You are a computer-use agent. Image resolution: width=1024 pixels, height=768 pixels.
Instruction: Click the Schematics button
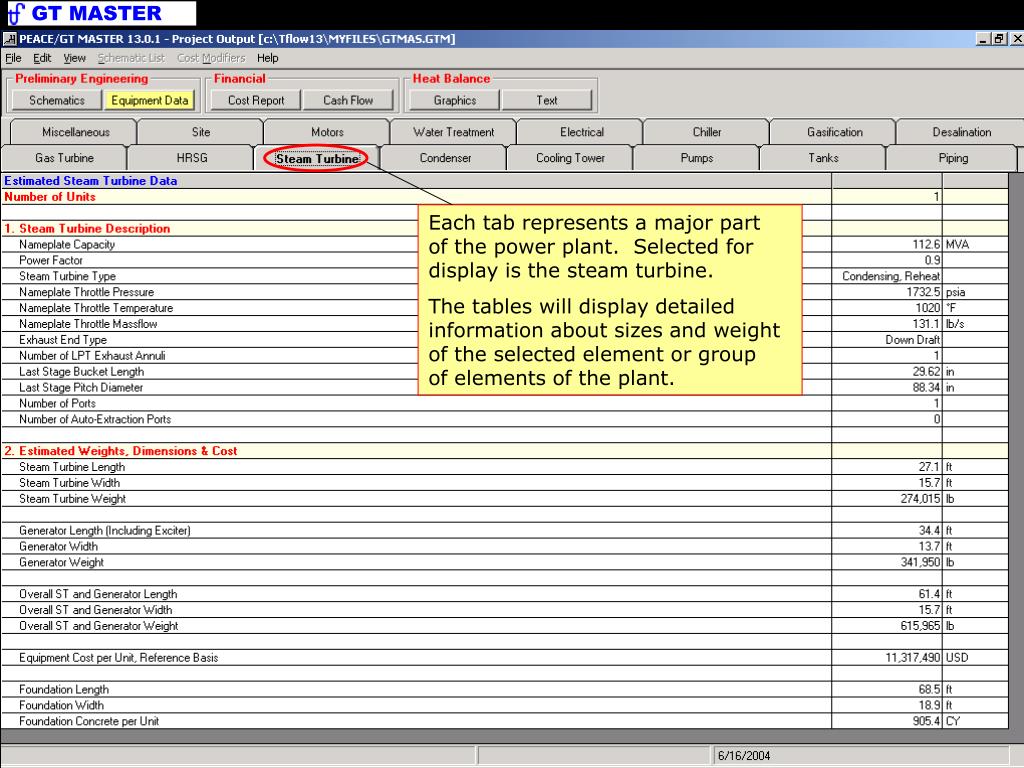[57, 100]
